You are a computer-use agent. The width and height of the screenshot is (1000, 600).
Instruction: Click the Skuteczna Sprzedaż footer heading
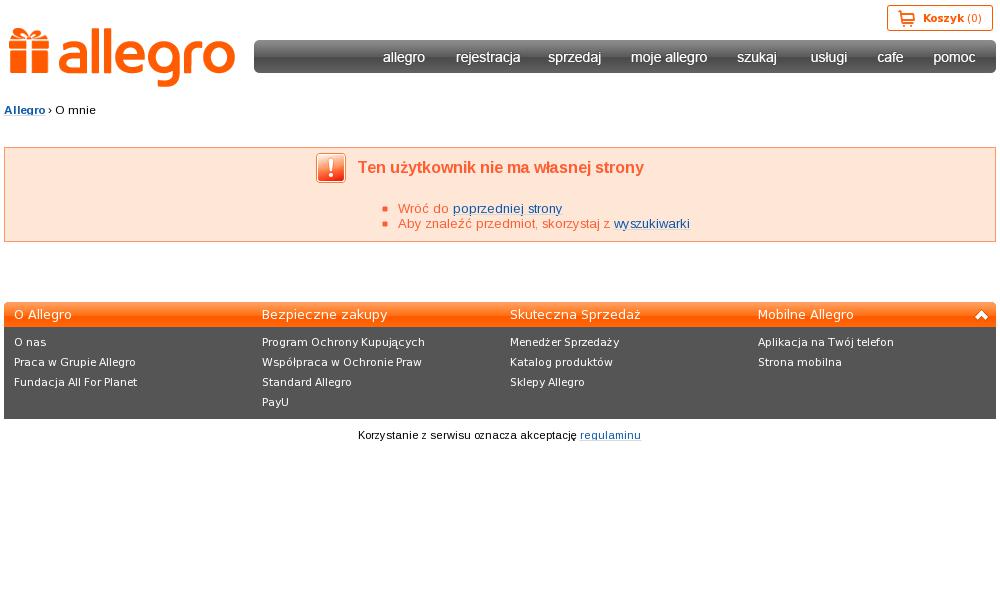[575, 315]
